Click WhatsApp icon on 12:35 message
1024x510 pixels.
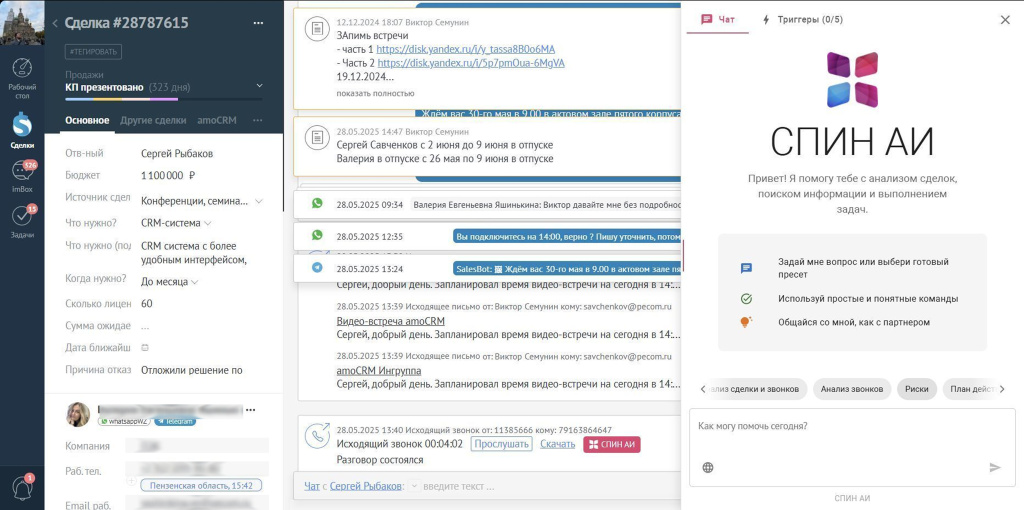tap(317, 236)
